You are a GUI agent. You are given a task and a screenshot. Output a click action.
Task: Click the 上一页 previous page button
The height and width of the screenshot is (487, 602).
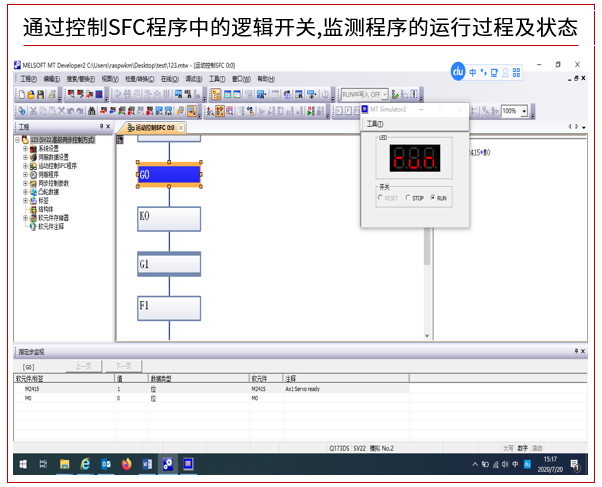[84, 366]
